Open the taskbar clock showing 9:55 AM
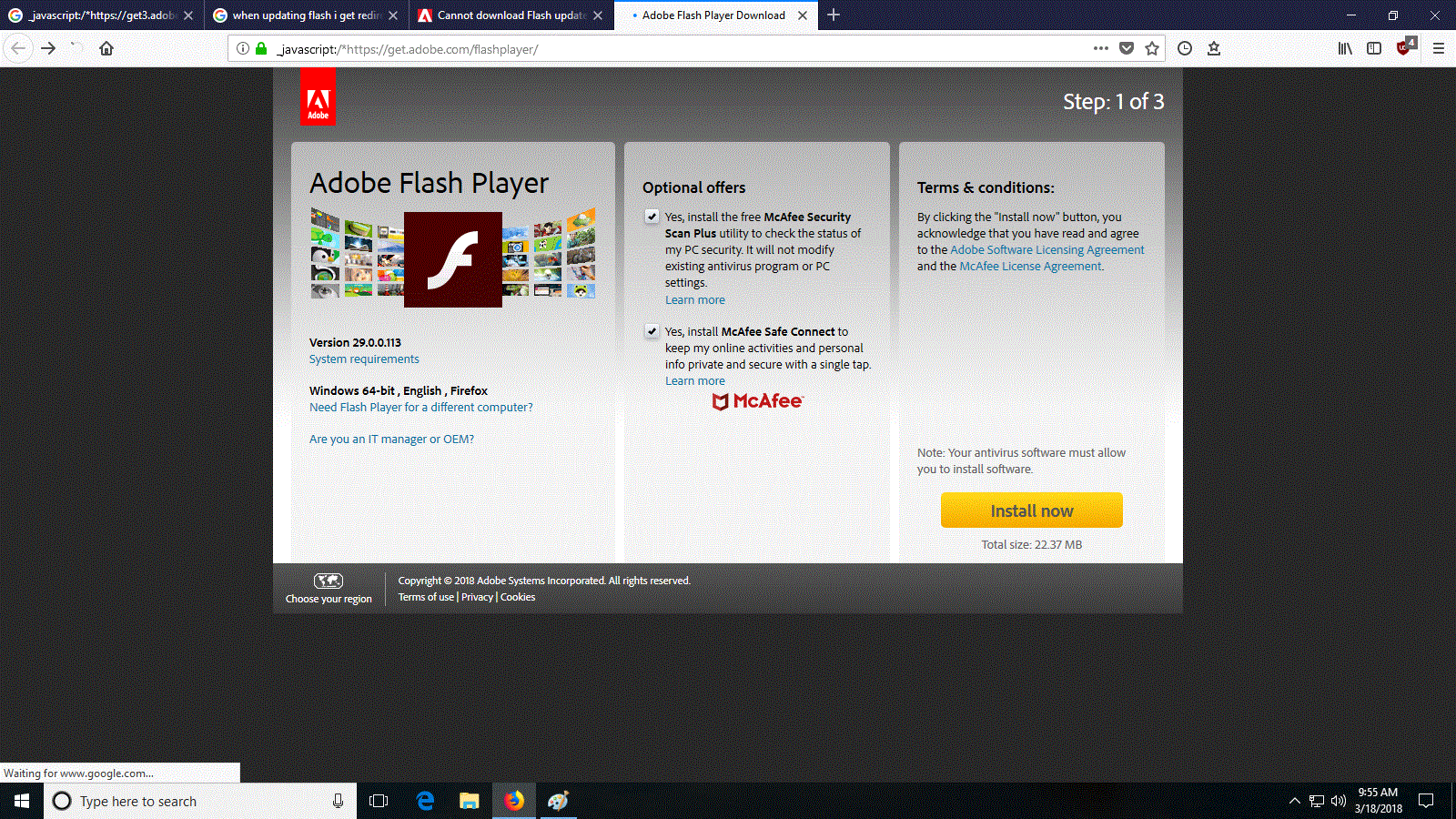 pos(1378,801)
